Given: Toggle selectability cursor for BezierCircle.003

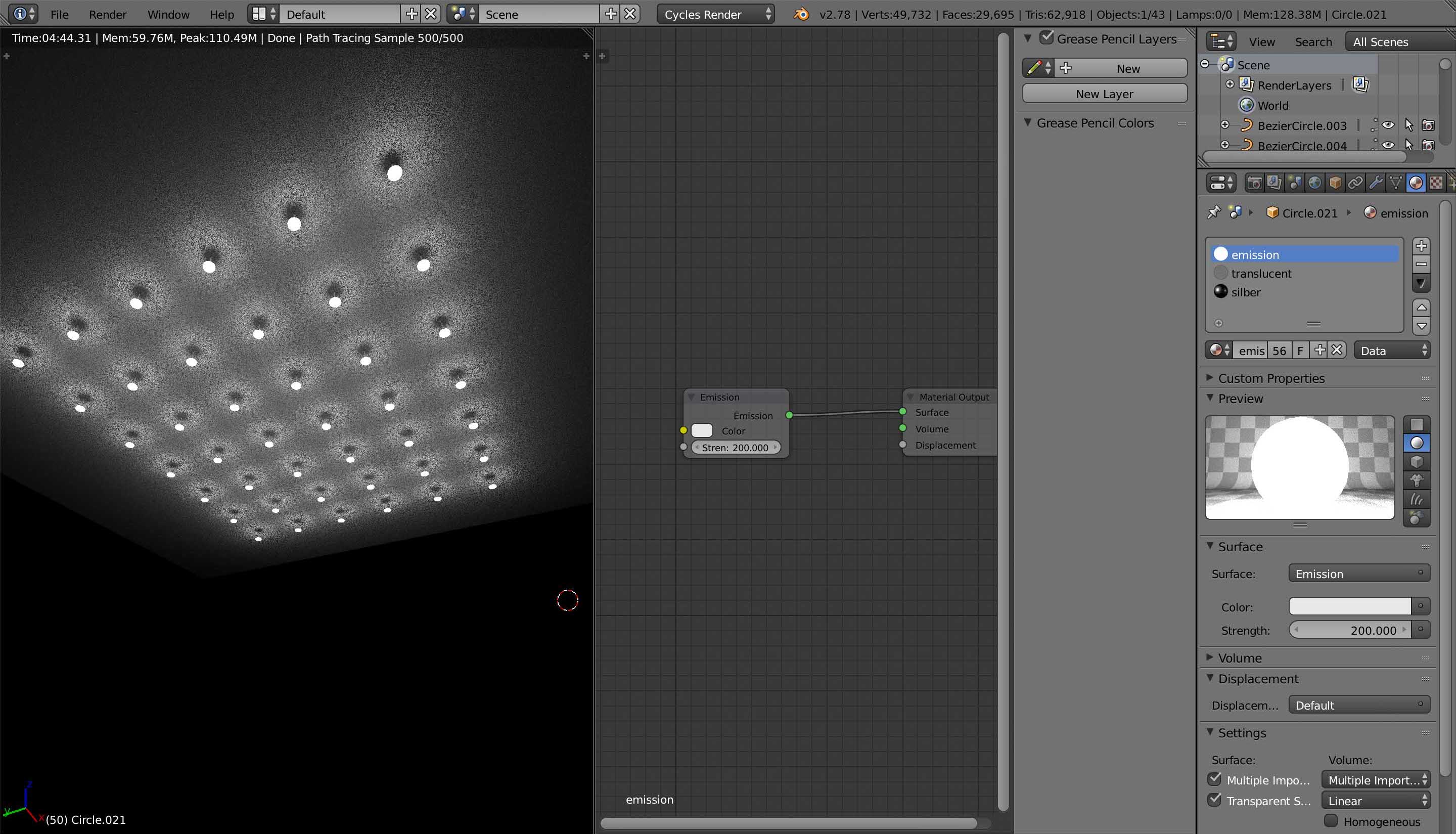Looking at the screenshot, I should pyautogui.click(x=1409, y=125).
